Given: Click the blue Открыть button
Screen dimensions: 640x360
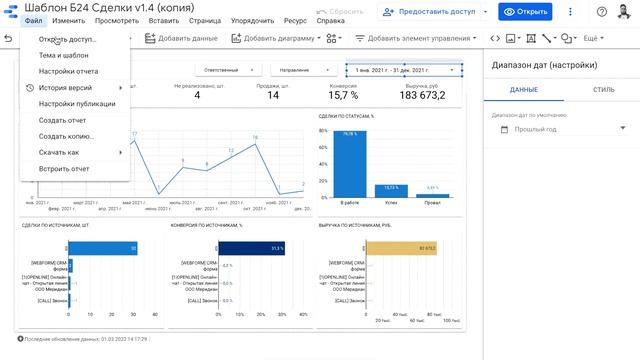Looking at the screenshot, I should click(525, 12).
